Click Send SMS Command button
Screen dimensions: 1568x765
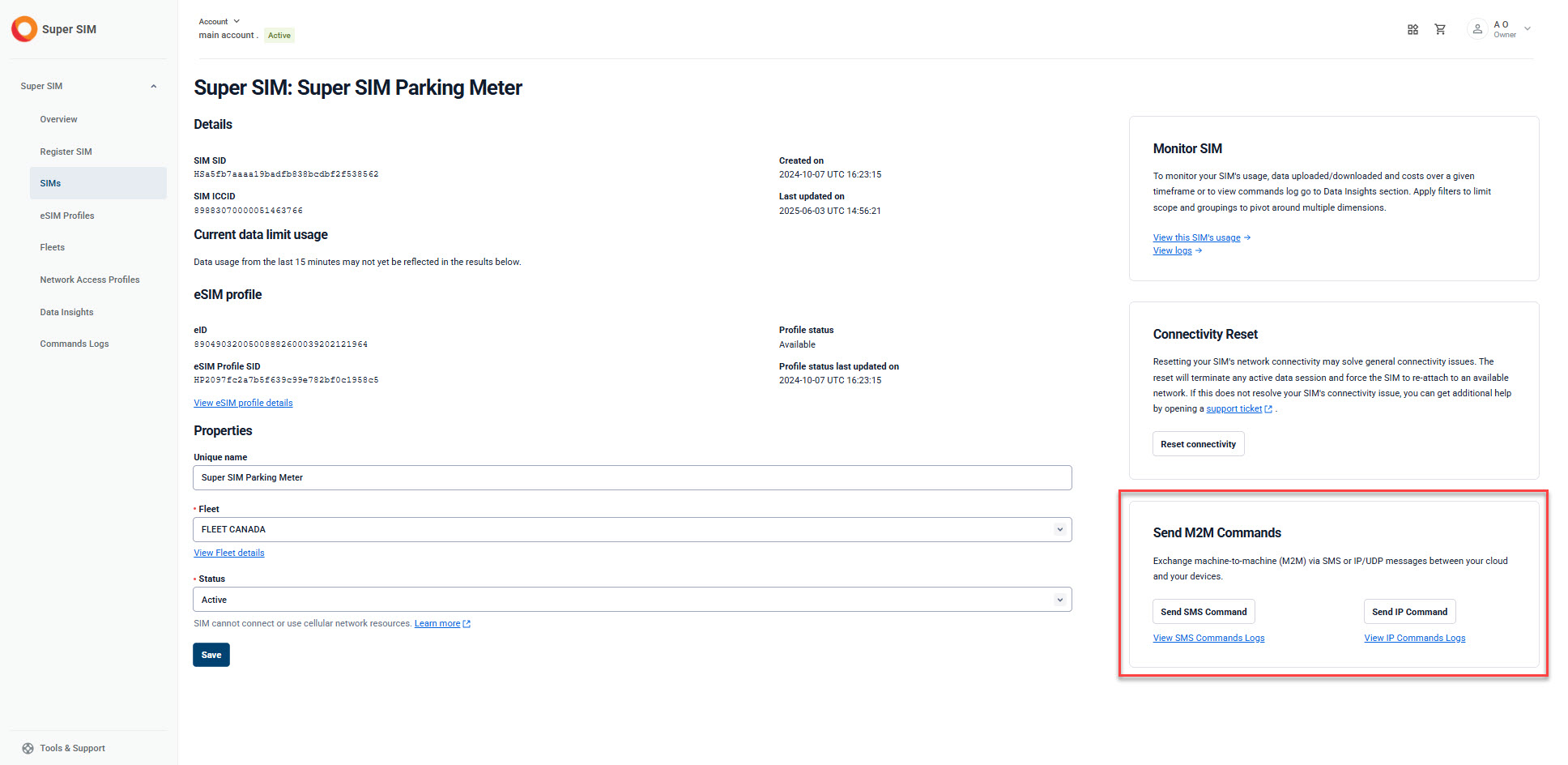click(1204, 612)
